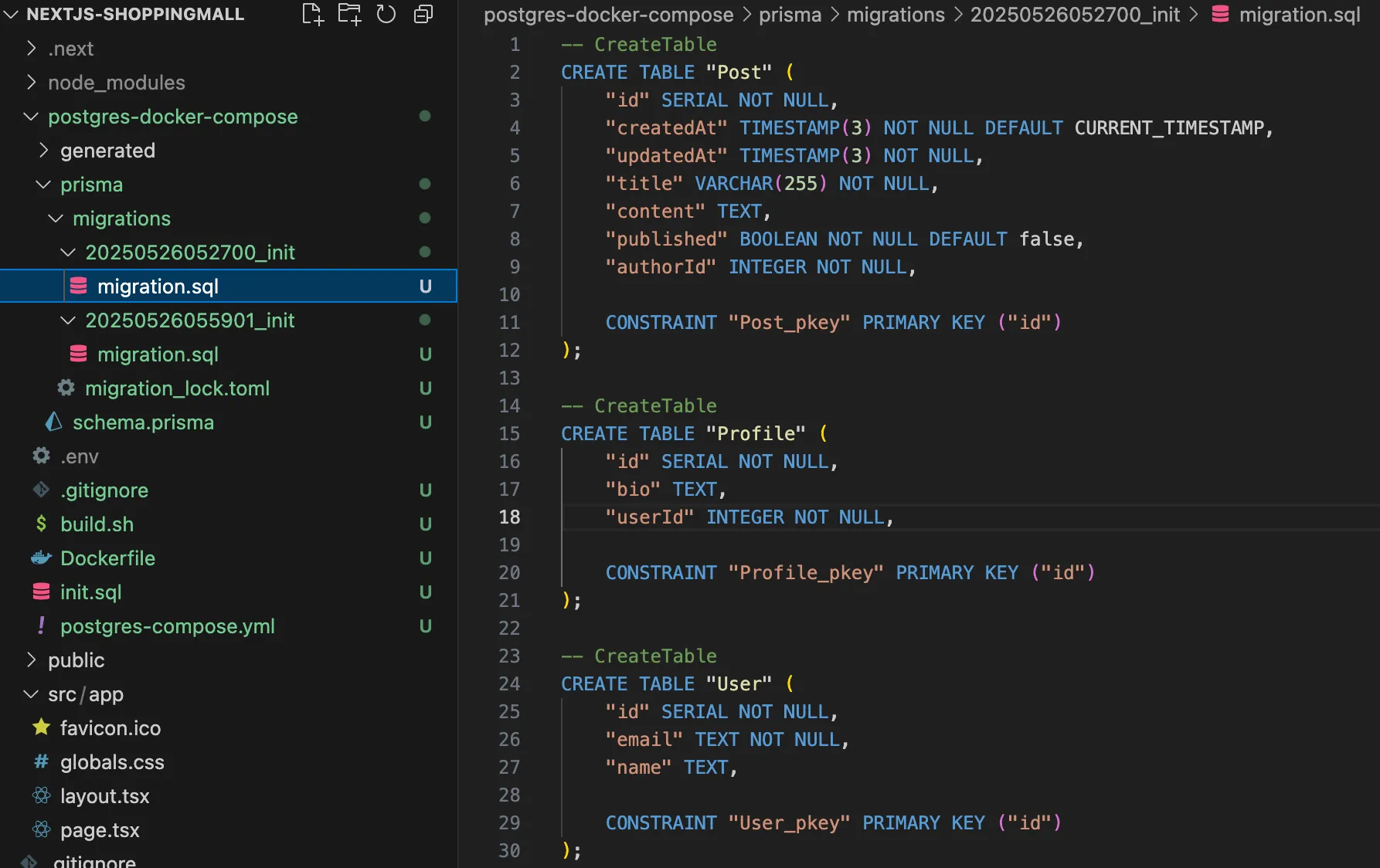Click "userId" column on line 18

[649, 517]
